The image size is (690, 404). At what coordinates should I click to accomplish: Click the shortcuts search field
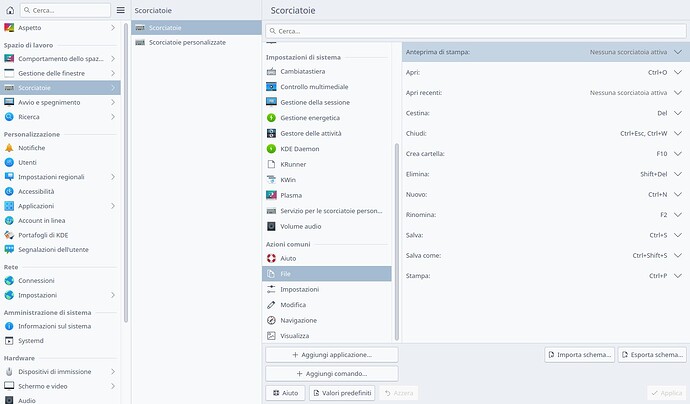[476, 31]
